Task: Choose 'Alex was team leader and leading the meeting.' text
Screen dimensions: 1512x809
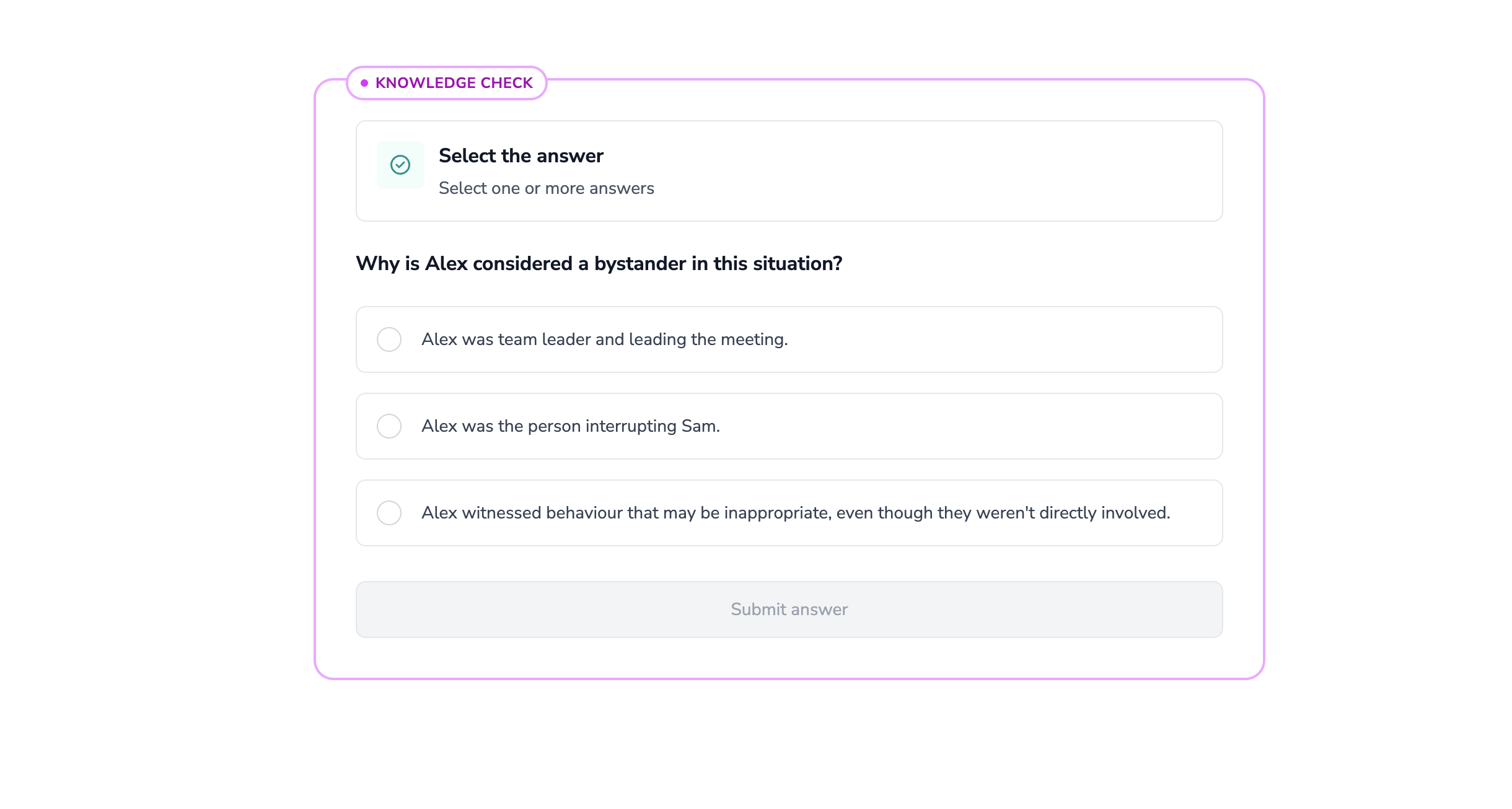Action: pyautogui.click(x=605, y=339)
